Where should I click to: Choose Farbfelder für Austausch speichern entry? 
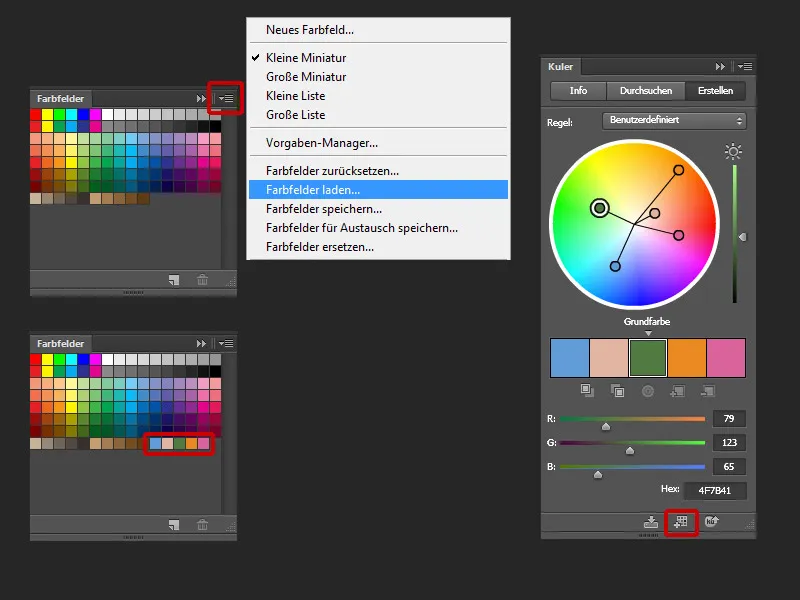pyautogui.click(x=362, y=228)
